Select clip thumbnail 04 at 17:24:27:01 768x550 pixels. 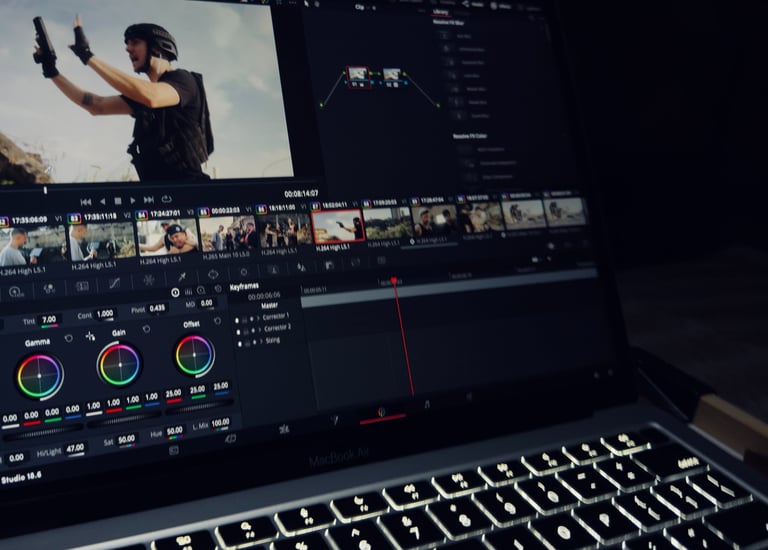[x=168, y=237]
